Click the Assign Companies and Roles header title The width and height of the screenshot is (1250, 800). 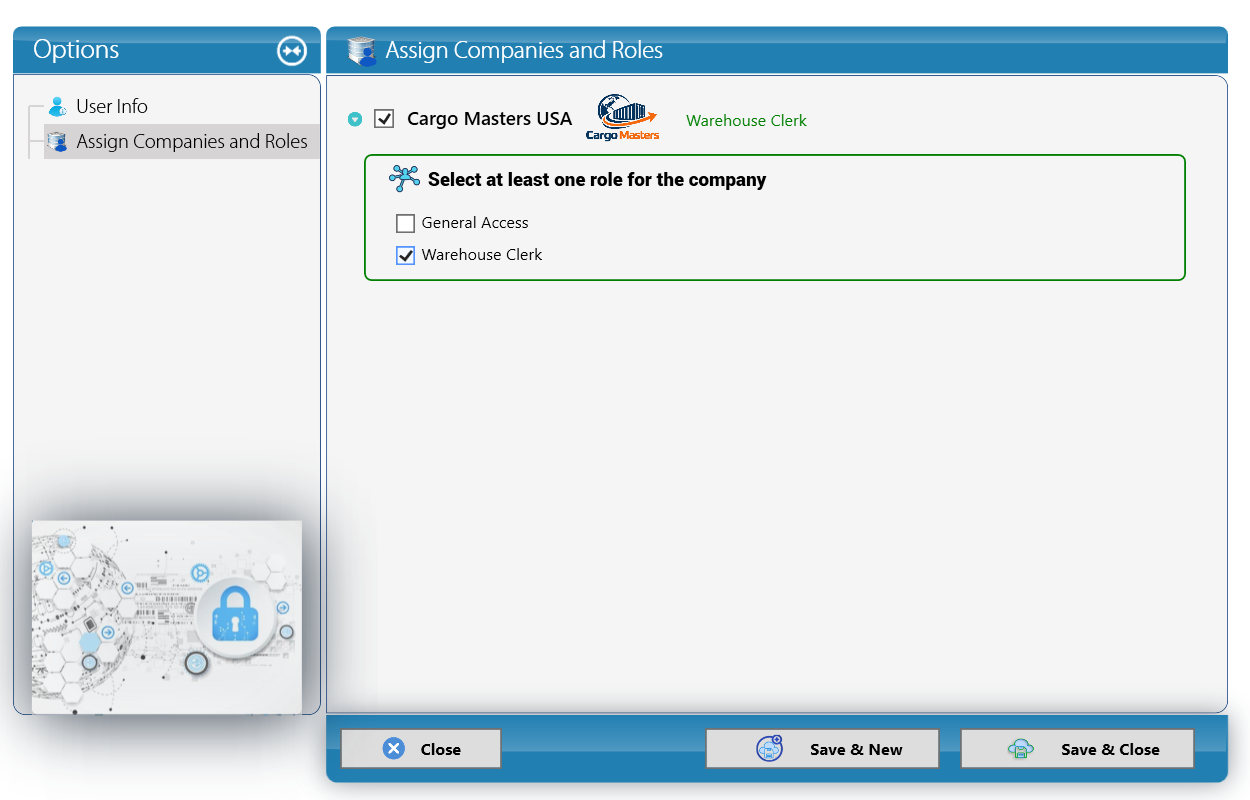[x=524, y=50]
